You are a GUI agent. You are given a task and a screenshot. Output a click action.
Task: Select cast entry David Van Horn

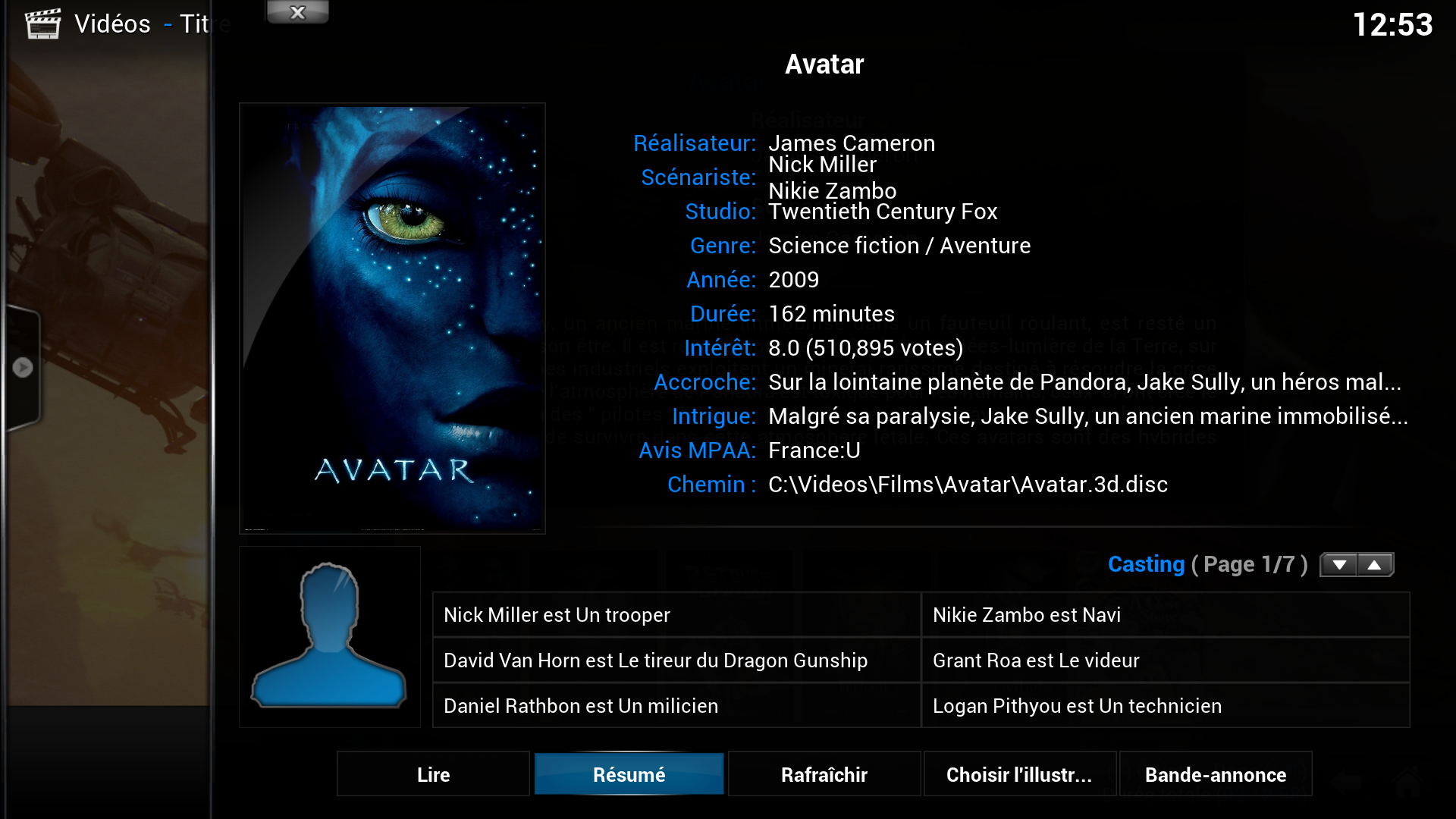click(x=676, y=661)
